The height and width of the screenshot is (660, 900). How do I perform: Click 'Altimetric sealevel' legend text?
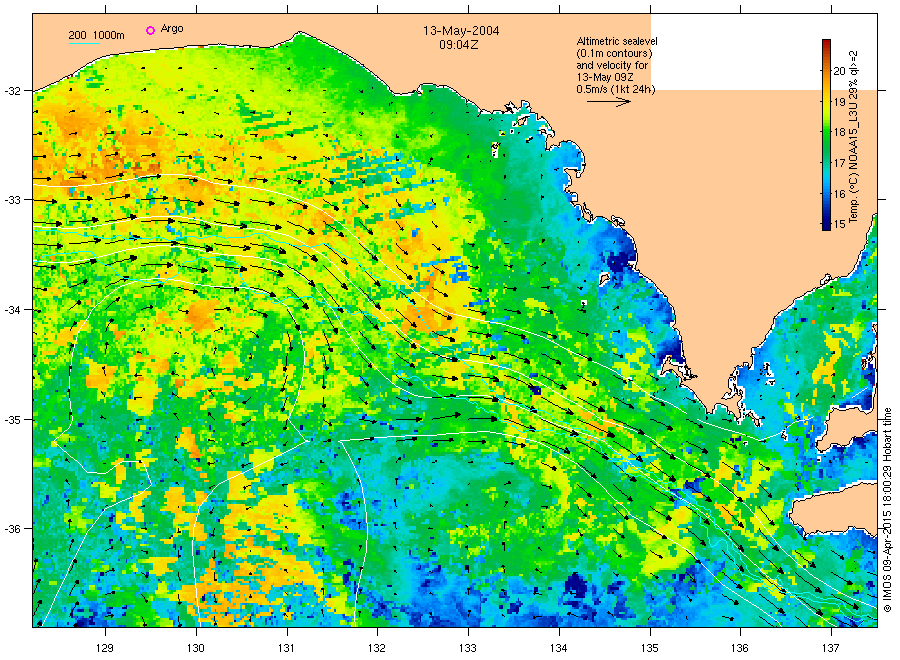coord(617,41)
